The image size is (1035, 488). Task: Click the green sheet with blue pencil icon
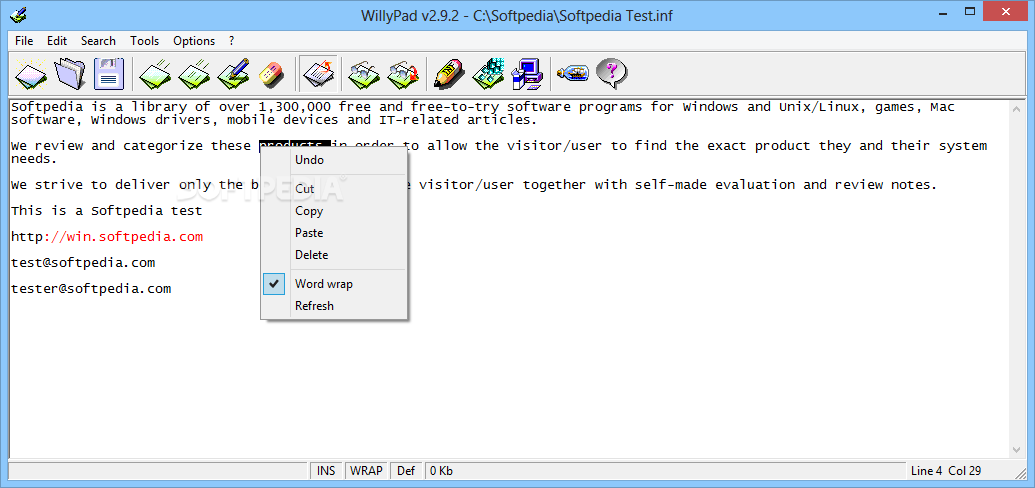point(234,73)
